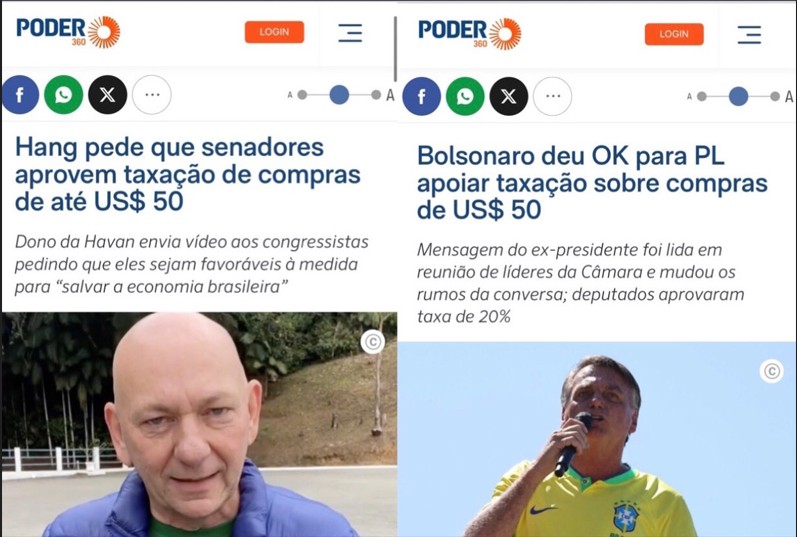Viewport: 797px width, 537px height.
Task: Click the Poder360 logo on the left page
Action: click(68, 32)
